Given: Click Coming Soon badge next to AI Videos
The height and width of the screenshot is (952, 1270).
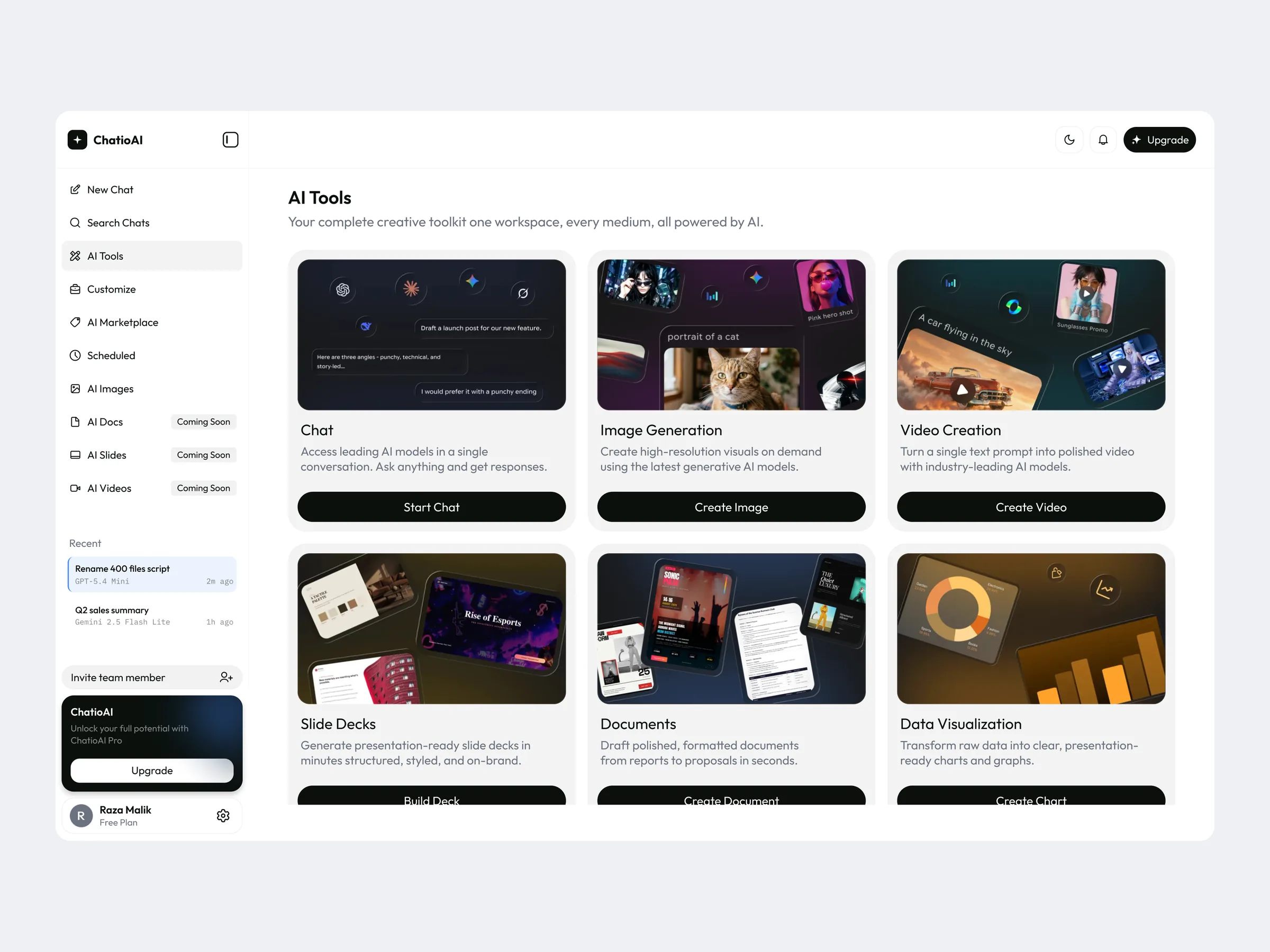Looking at the screenshot, I should pyautogui.click(x=203, y=488).
